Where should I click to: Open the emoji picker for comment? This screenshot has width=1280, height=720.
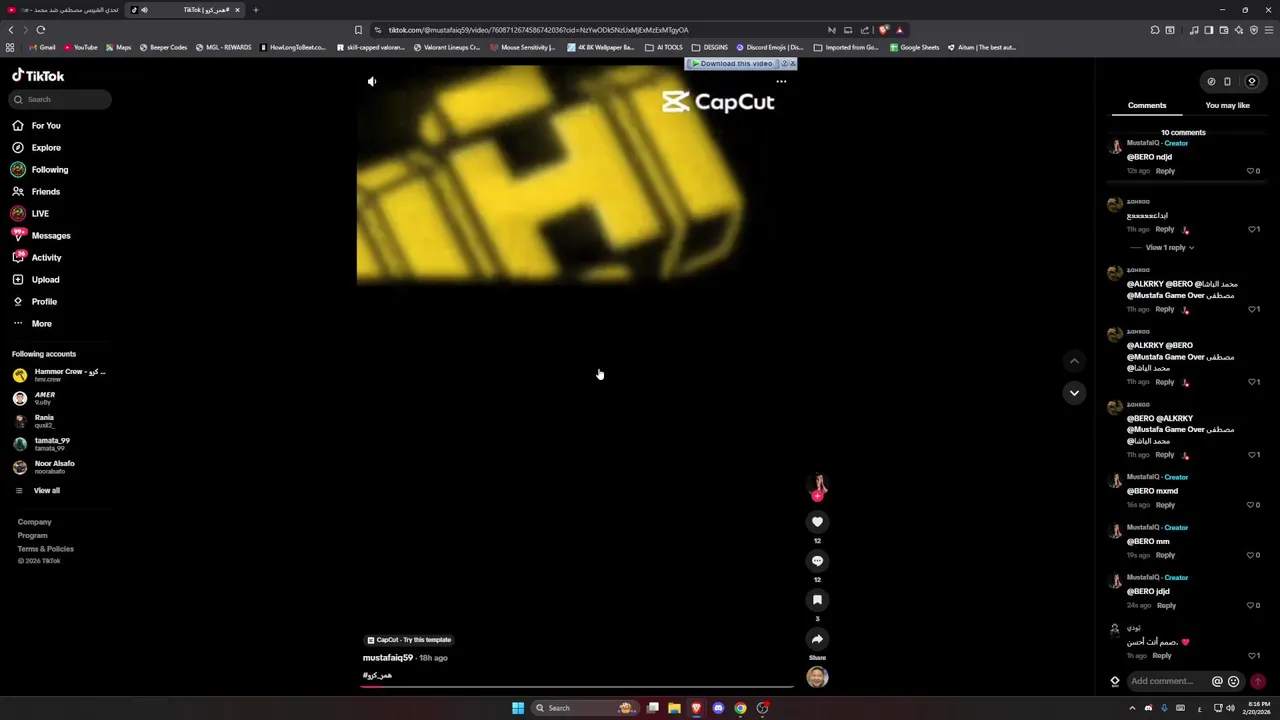point(1233,682)
